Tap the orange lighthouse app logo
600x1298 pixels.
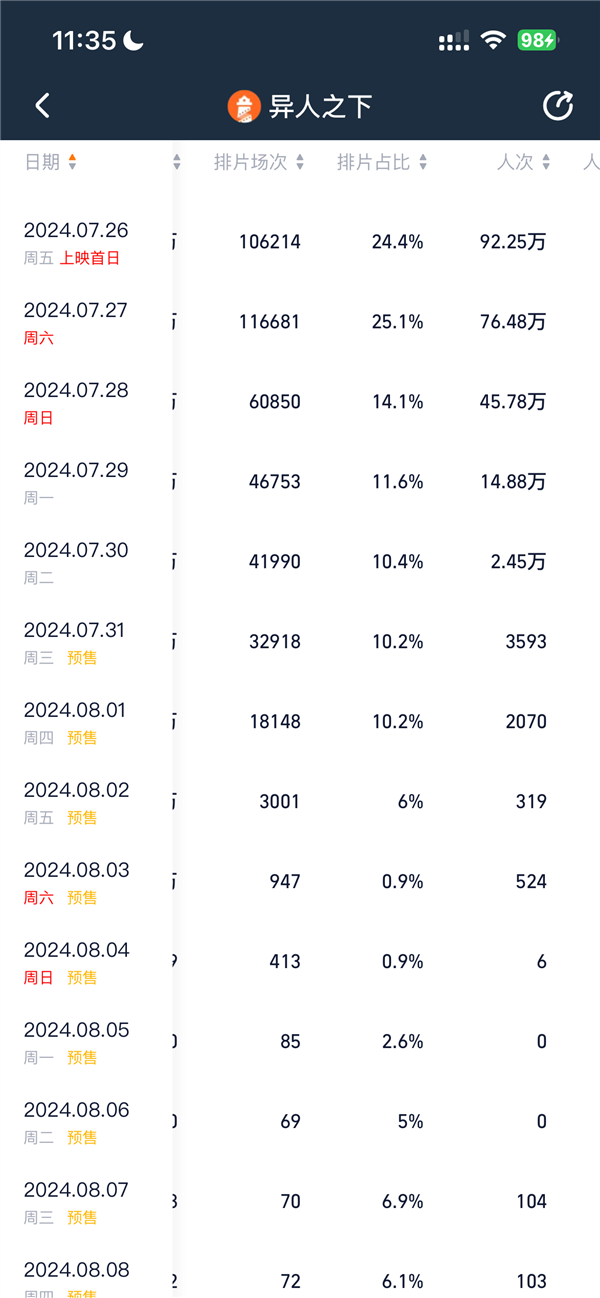coord(244,106)
